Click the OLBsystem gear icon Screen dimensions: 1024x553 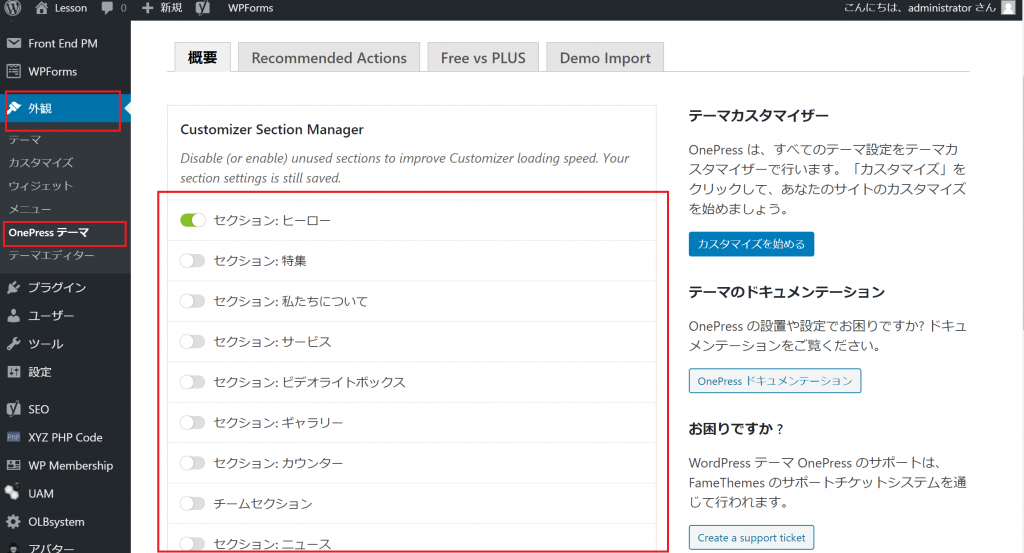pos(14,521)
